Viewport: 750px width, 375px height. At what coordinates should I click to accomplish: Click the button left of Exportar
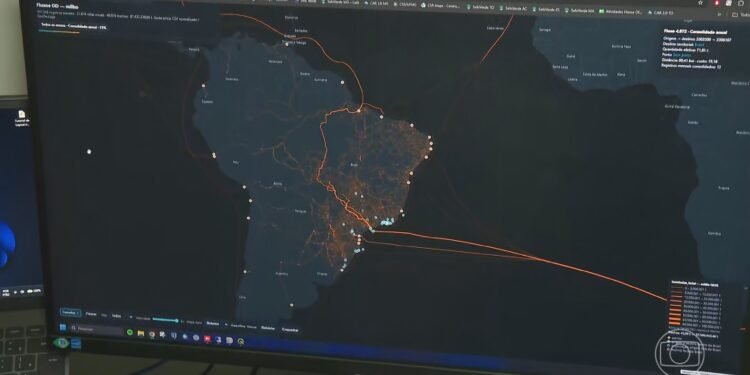point(267,328)
